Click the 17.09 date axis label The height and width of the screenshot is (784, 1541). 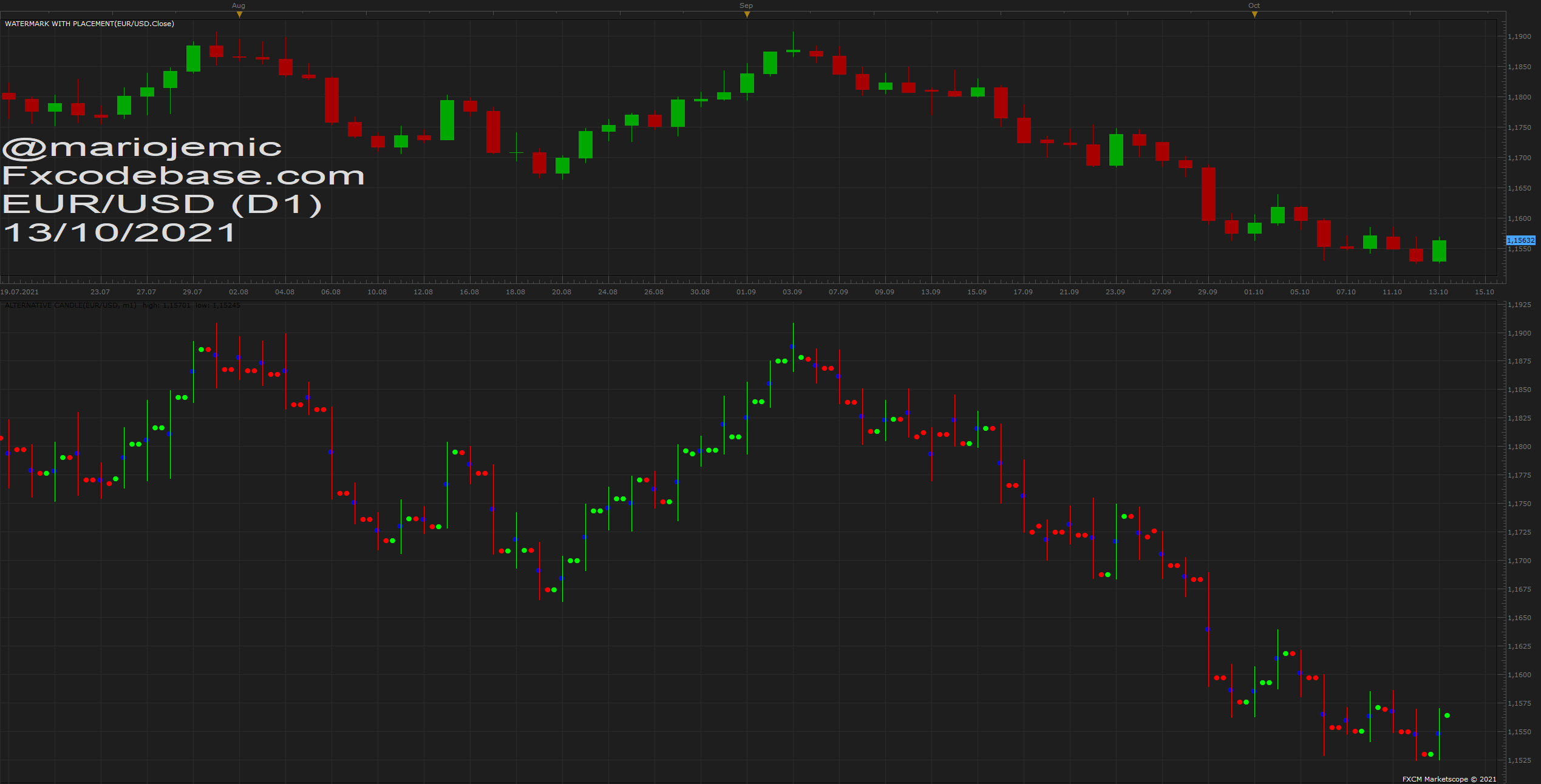coord(1023,292)
